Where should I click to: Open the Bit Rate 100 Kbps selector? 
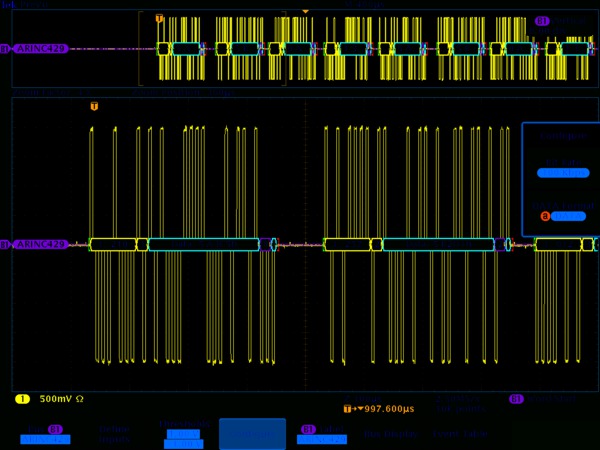pyautogui.click(x=562, y=173)
